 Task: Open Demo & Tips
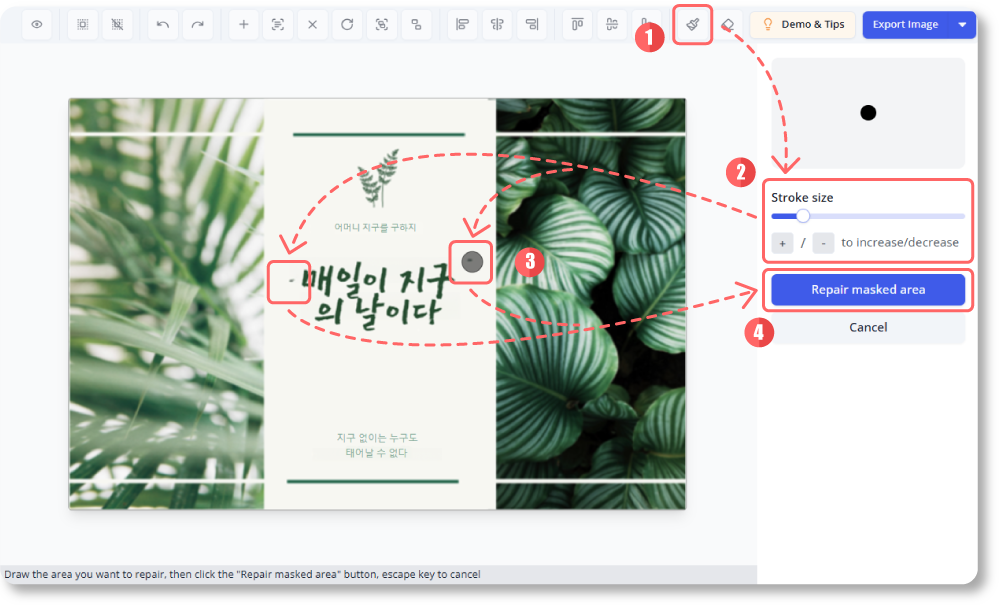(x=803, y=24)
